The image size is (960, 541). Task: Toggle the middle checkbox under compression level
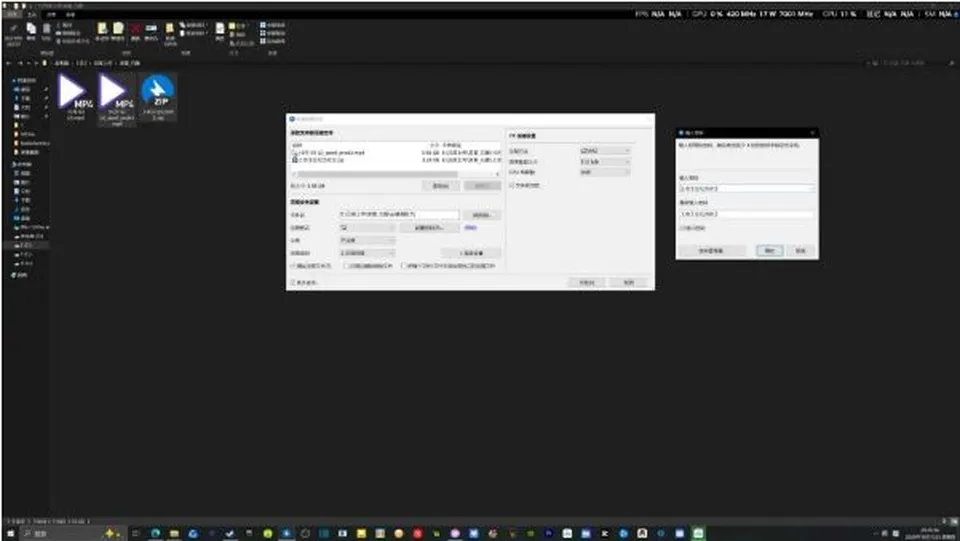346,266
